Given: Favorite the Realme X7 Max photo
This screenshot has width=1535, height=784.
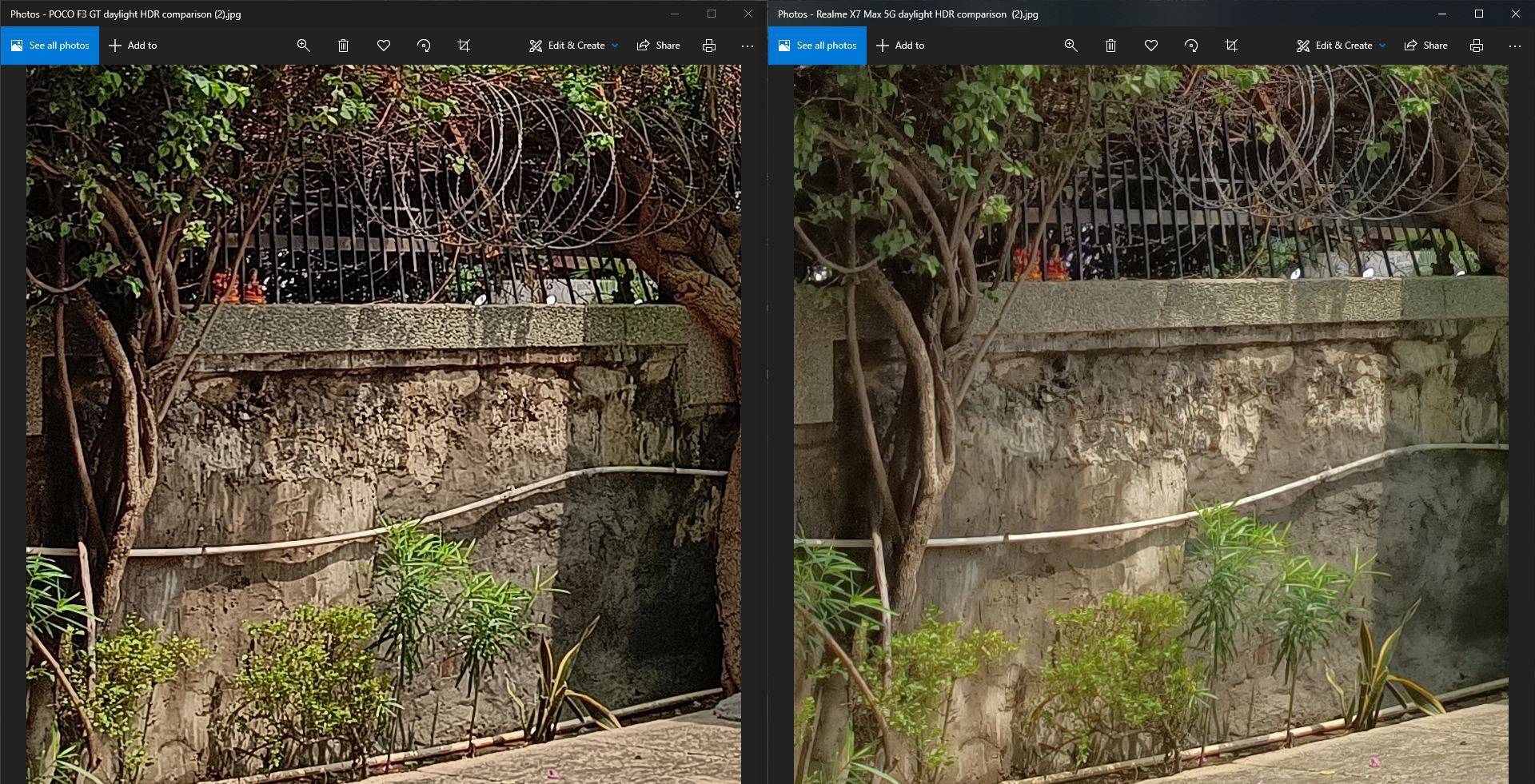Looking at the screenshot, I should pyautogui.click(x=1151, y=46).
